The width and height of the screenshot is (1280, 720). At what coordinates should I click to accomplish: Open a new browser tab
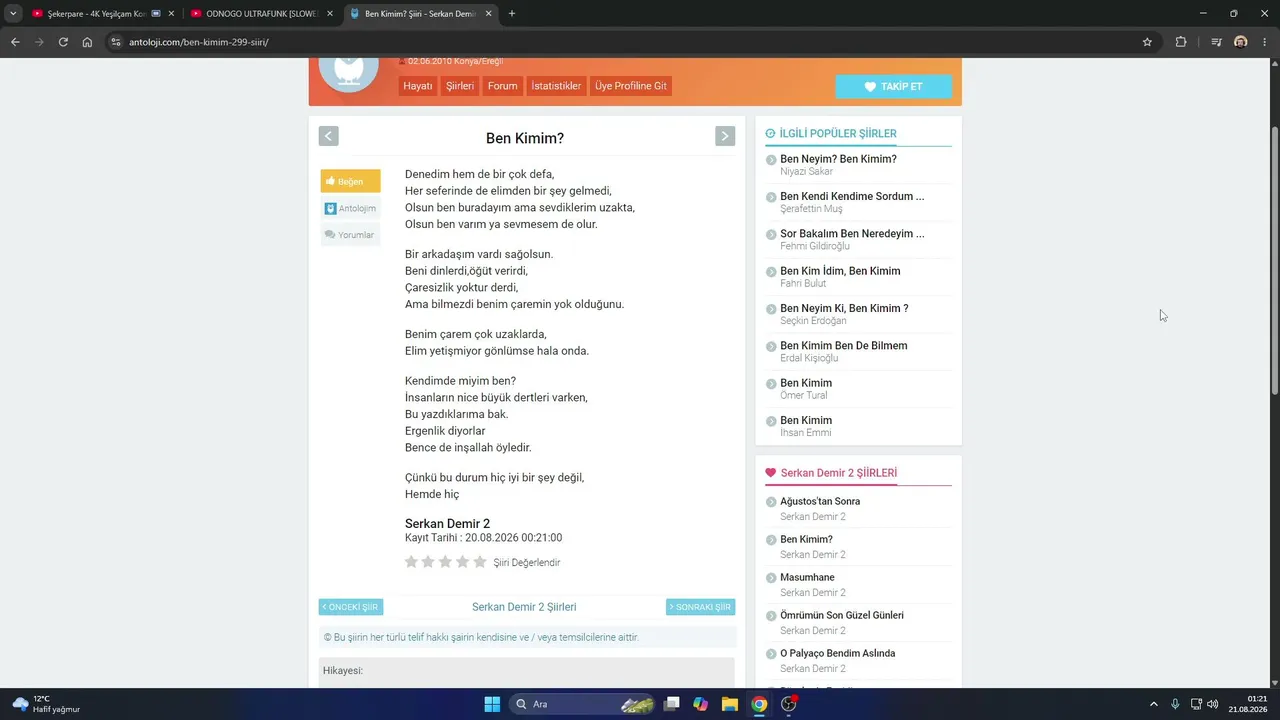512,14
